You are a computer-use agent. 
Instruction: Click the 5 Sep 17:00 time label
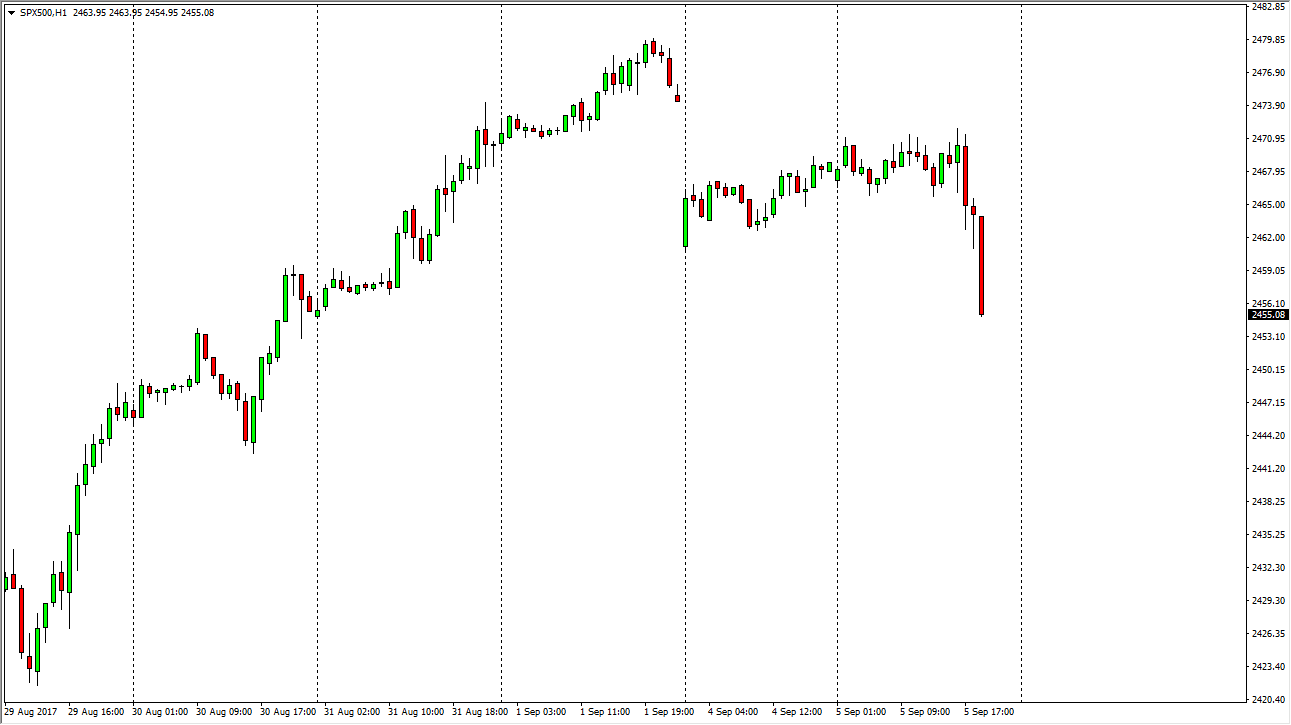coord(989,712)
